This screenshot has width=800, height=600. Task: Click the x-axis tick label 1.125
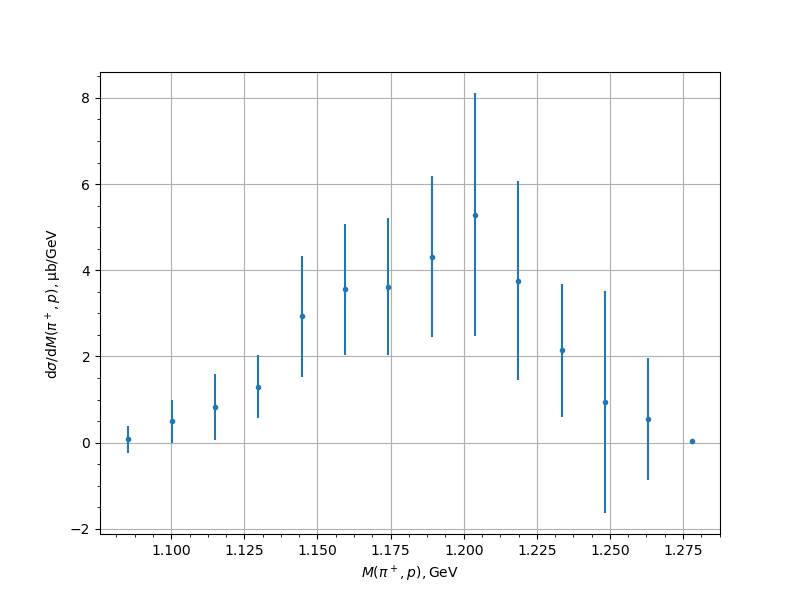(x=245, y=551)
